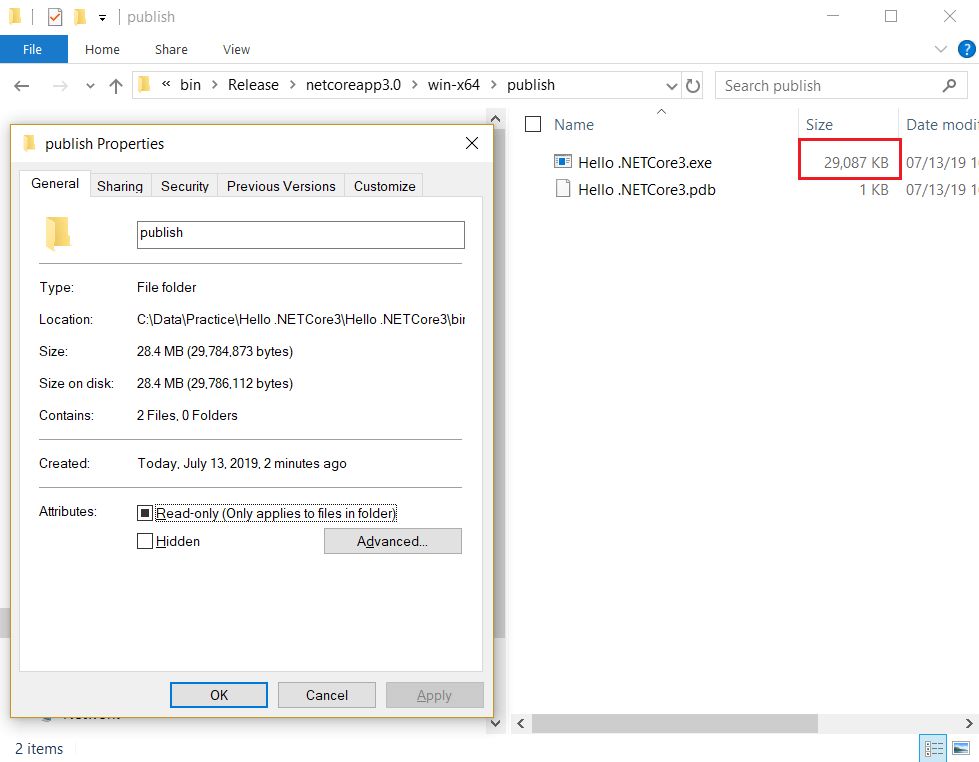Open the File menu

pyautogui.click(x=33, y=49)
